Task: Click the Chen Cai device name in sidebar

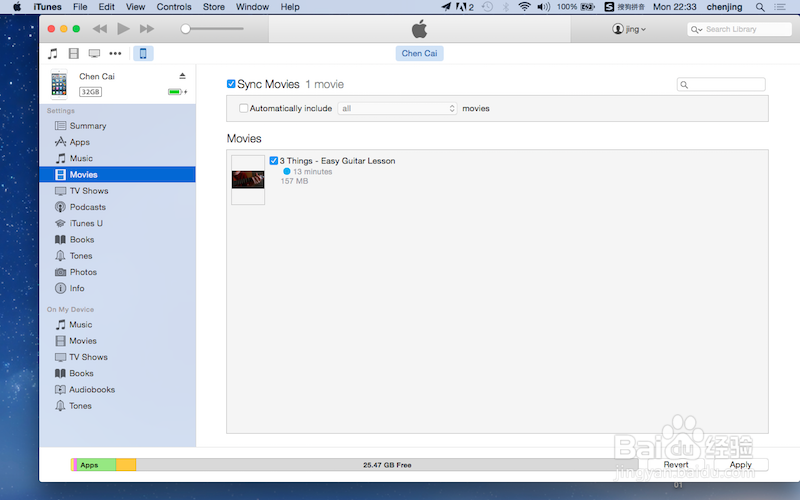Action: tap(97, 77)
